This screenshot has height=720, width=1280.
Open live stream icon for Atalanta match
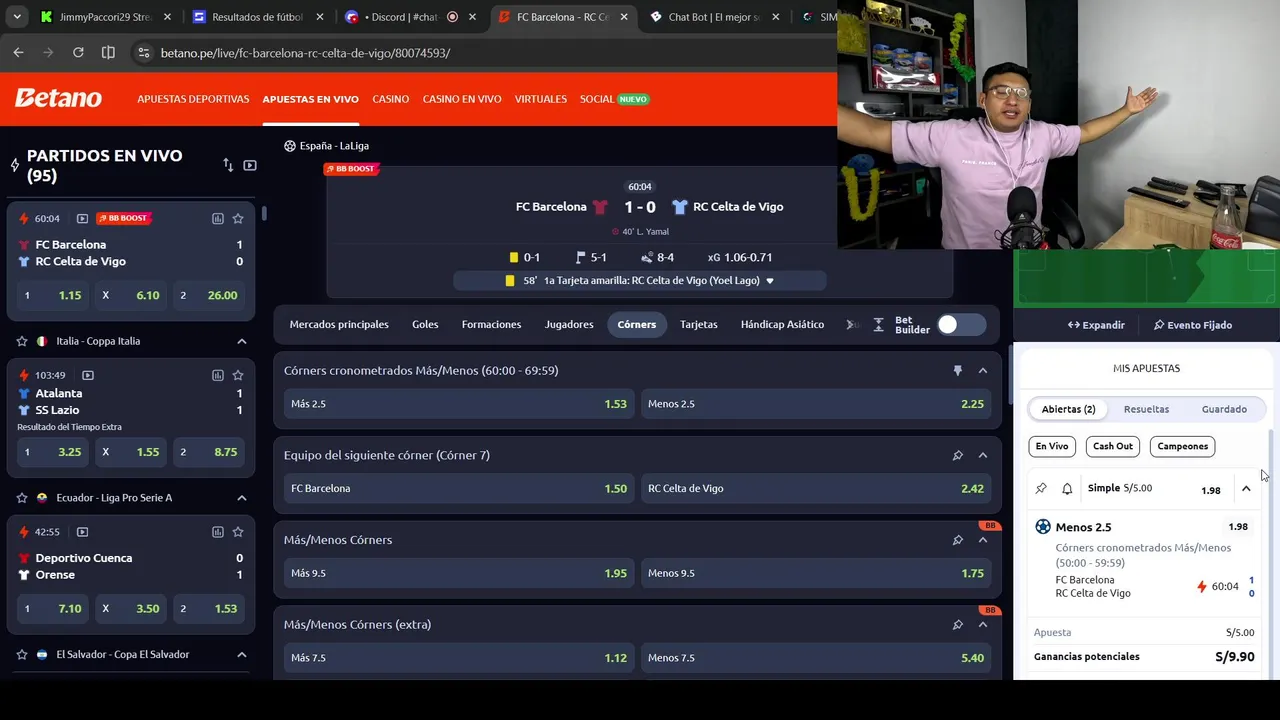pyautogui.click(x=88, y=375)
